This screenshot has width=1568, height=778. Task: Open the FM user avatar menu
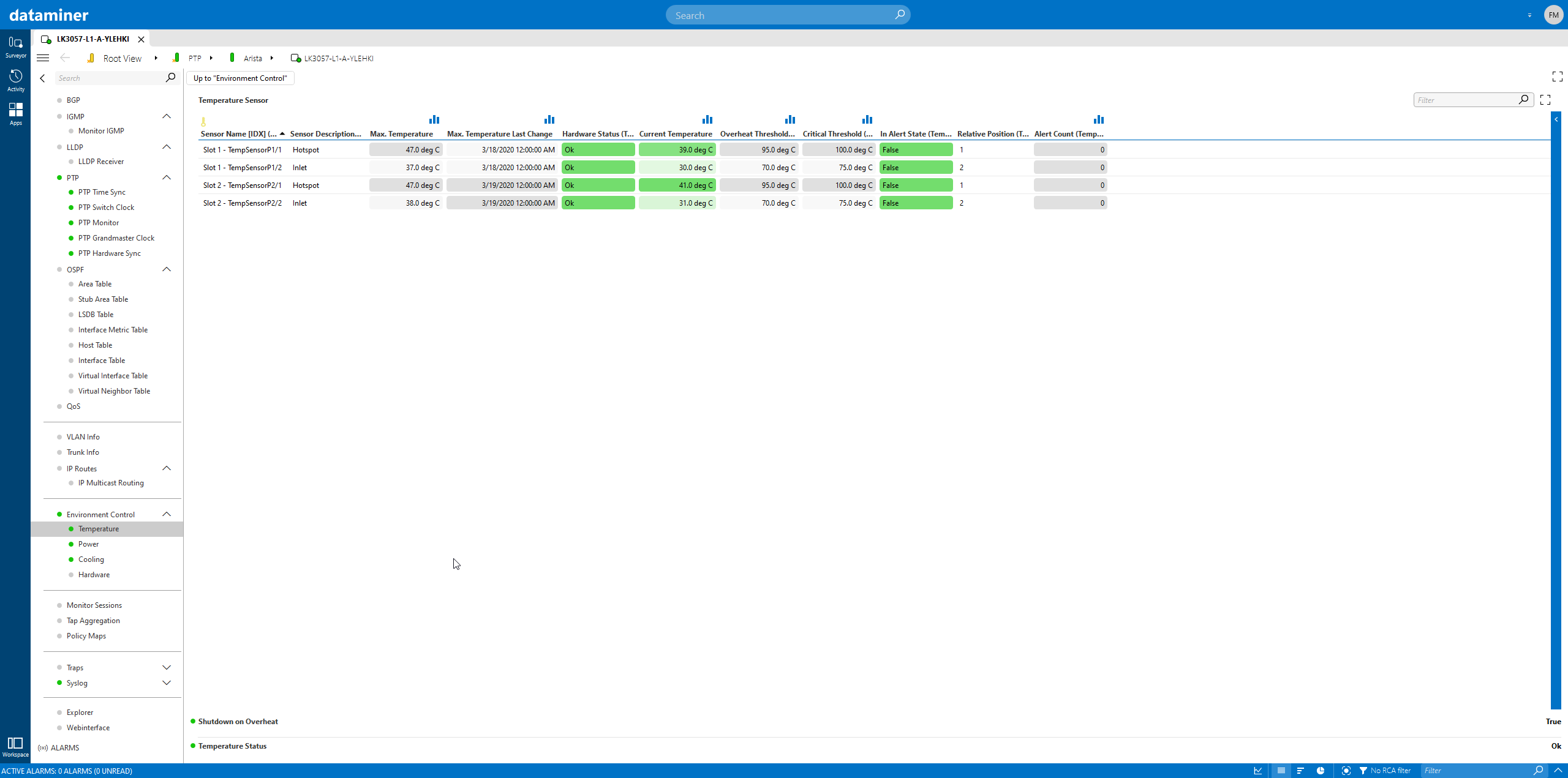tap(1553, 15)
